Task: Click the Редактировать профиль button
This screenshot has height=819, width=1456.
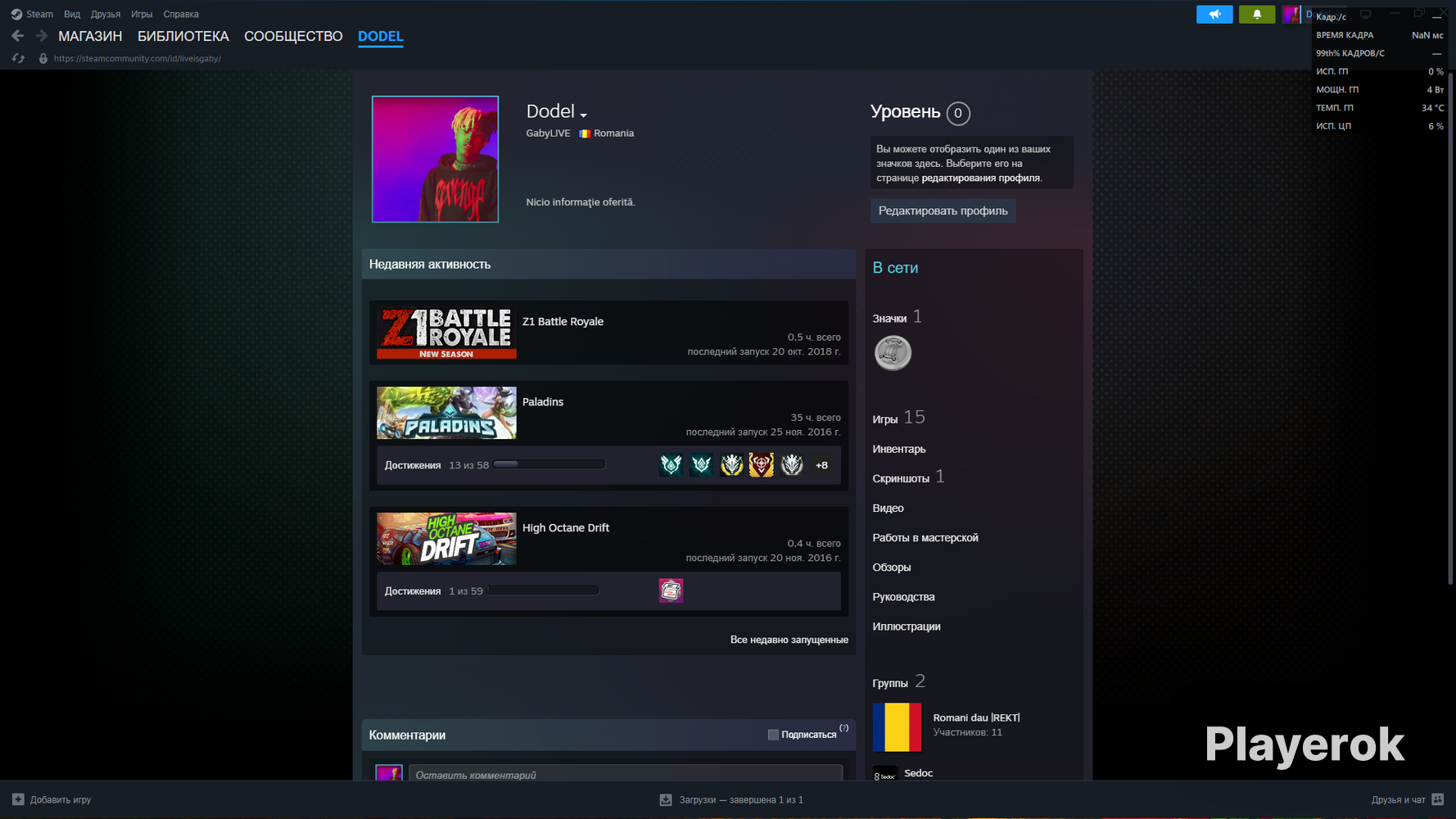Action: pos(943,210)
